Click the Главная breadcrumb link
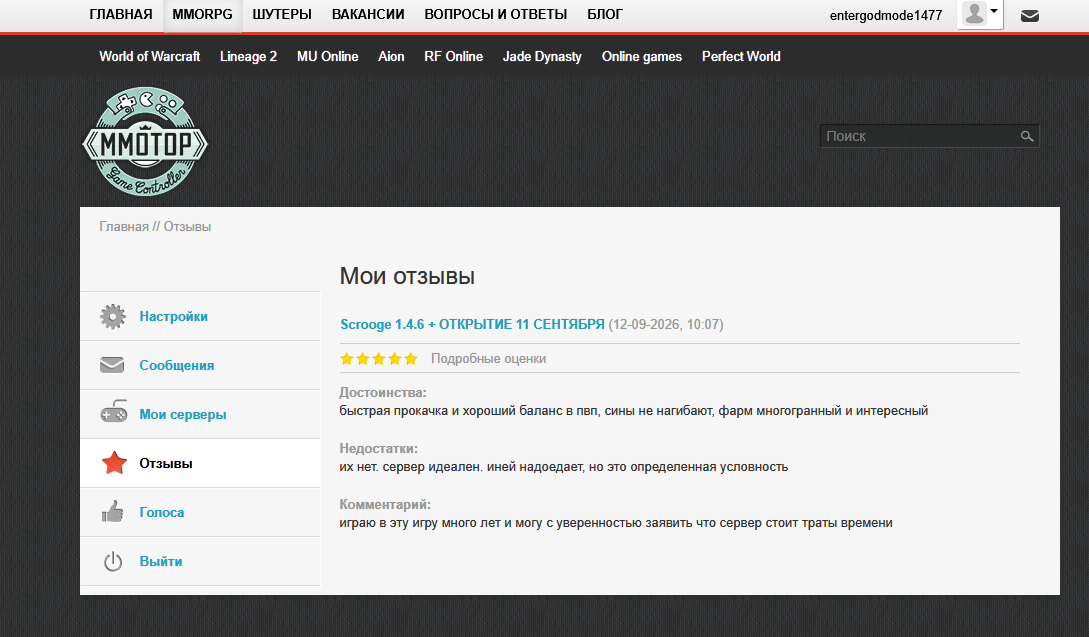Image resolution: width=1089 pixels, height=637 pixels. tap(124, 226)
